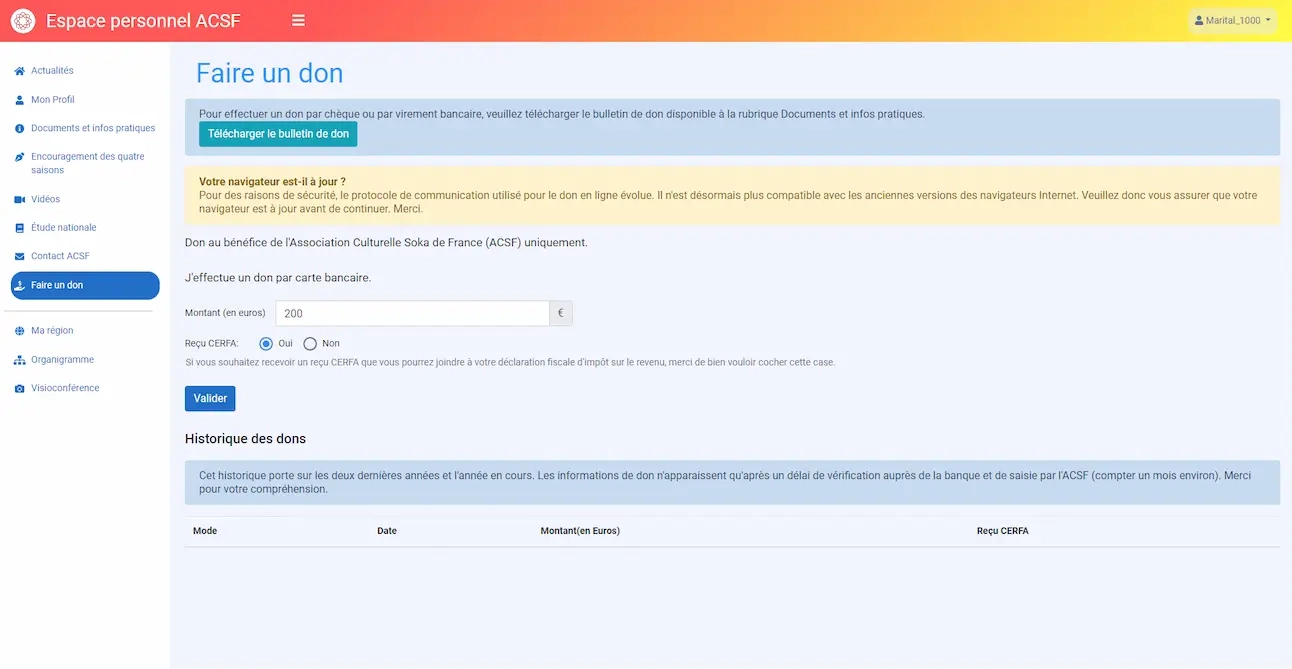Click the Espace personnel ACSF title
The height and width of the screenshot is (669, 1292).
(x=143, y=21)
